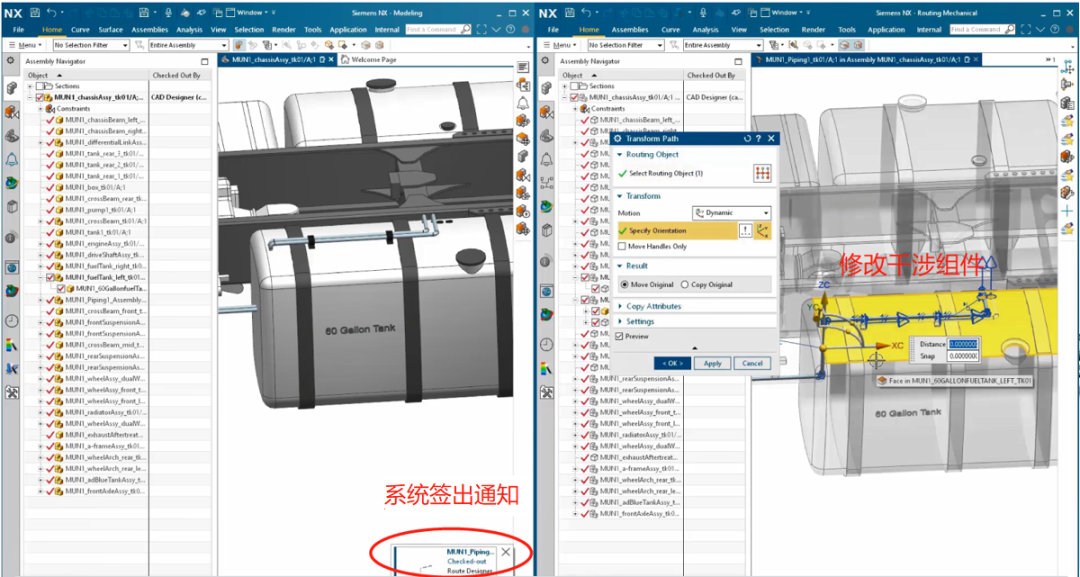Viewport: 1080px width, 577px height.
Task: Open File menu in Modeling window
Action: 19,30
